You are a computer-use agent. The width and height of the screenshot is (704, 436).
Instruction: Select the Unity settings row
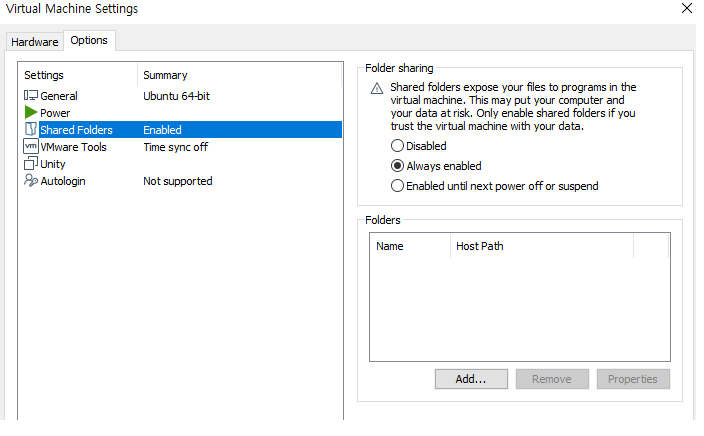click(x=182, y=164)
